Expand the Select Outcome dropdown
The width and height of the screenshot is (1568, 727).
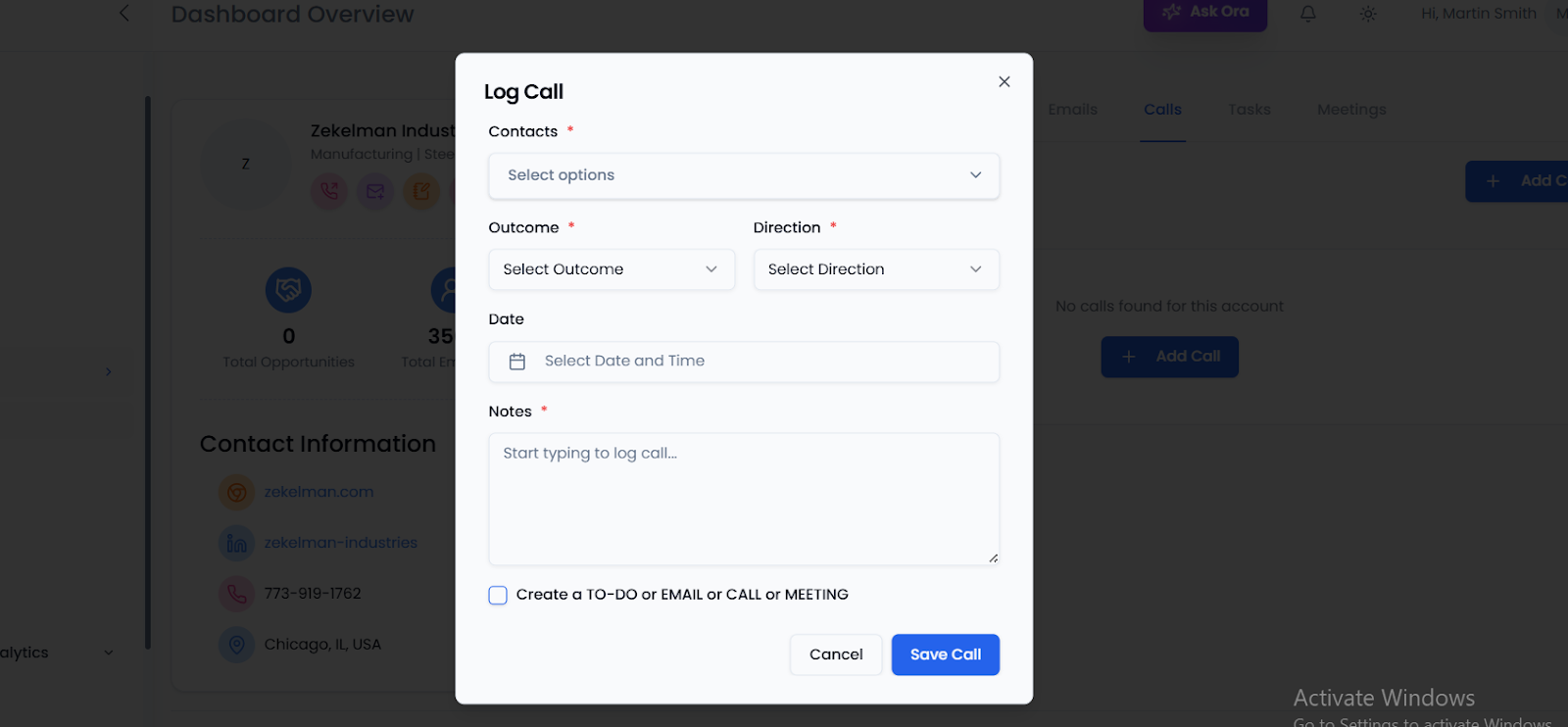(x=611, y=269)
